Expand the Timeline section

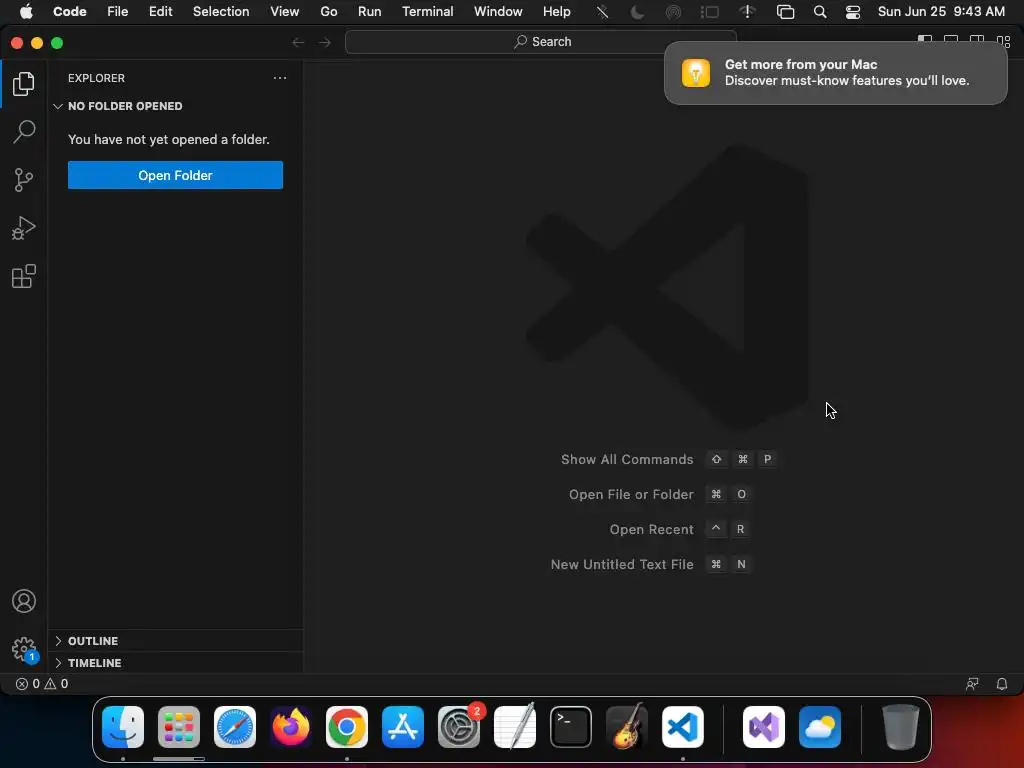(x=176, y=663)
